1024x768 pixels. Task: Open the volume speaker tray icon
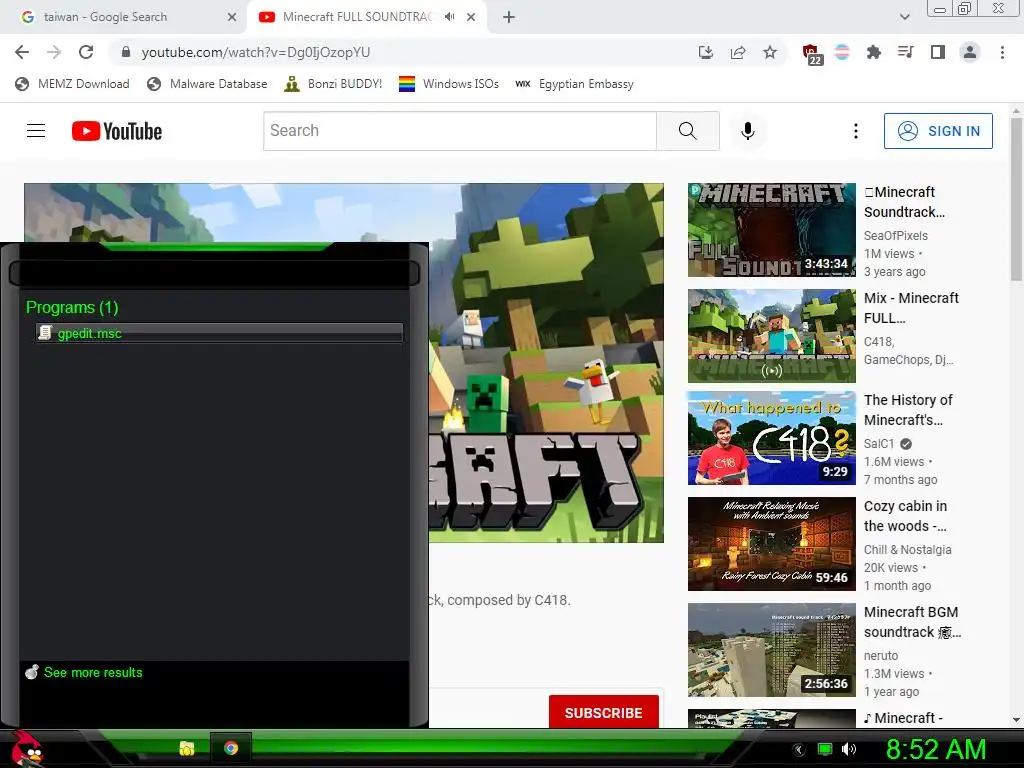click(849, 749)
